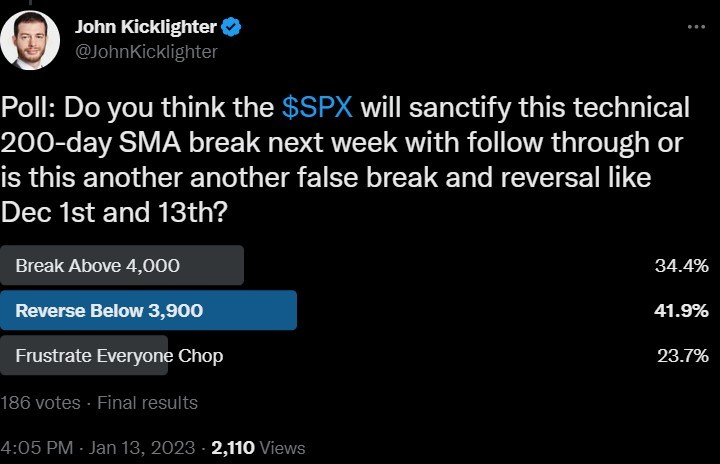Open the 2,110 Views analytics
Image resolution: width=720 pixels, height=464 pixels.
(258, 448)
